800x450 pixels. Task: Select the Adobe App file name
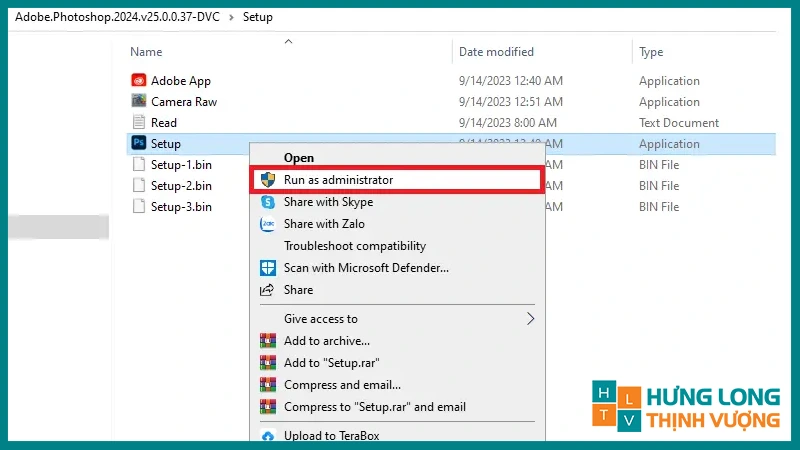(x=181, y=81)
